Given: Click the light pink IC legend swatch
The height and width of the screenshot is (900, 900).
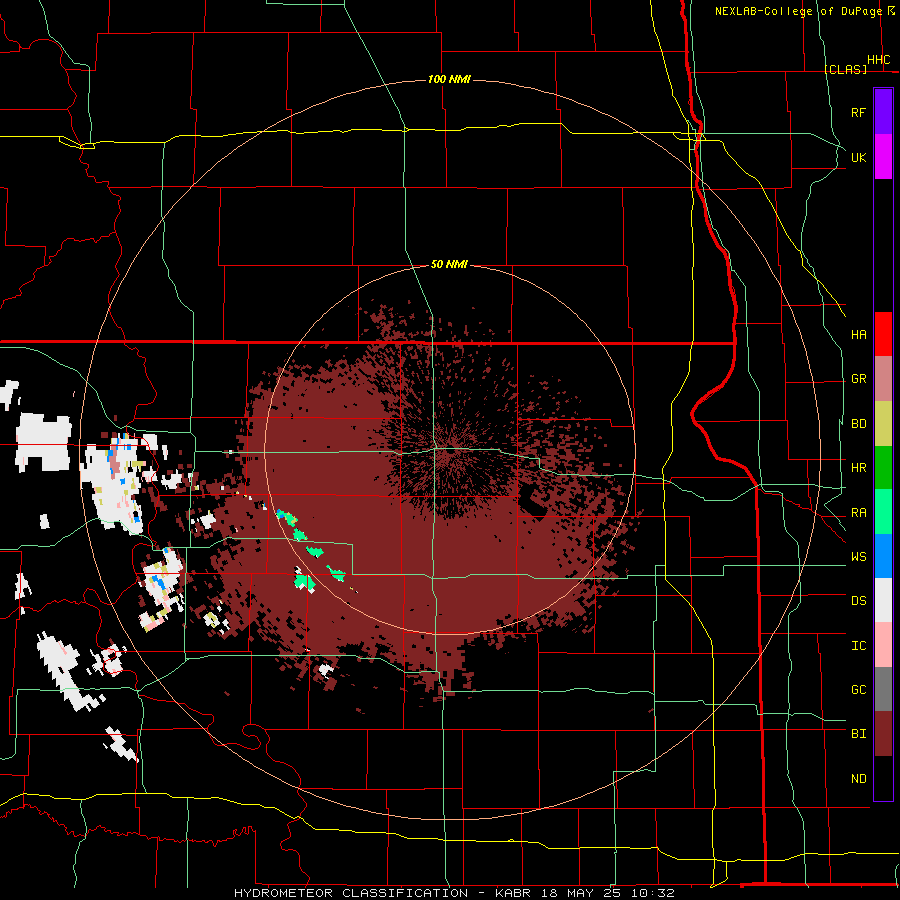Looking at the screenshot, I should [883, 645].
